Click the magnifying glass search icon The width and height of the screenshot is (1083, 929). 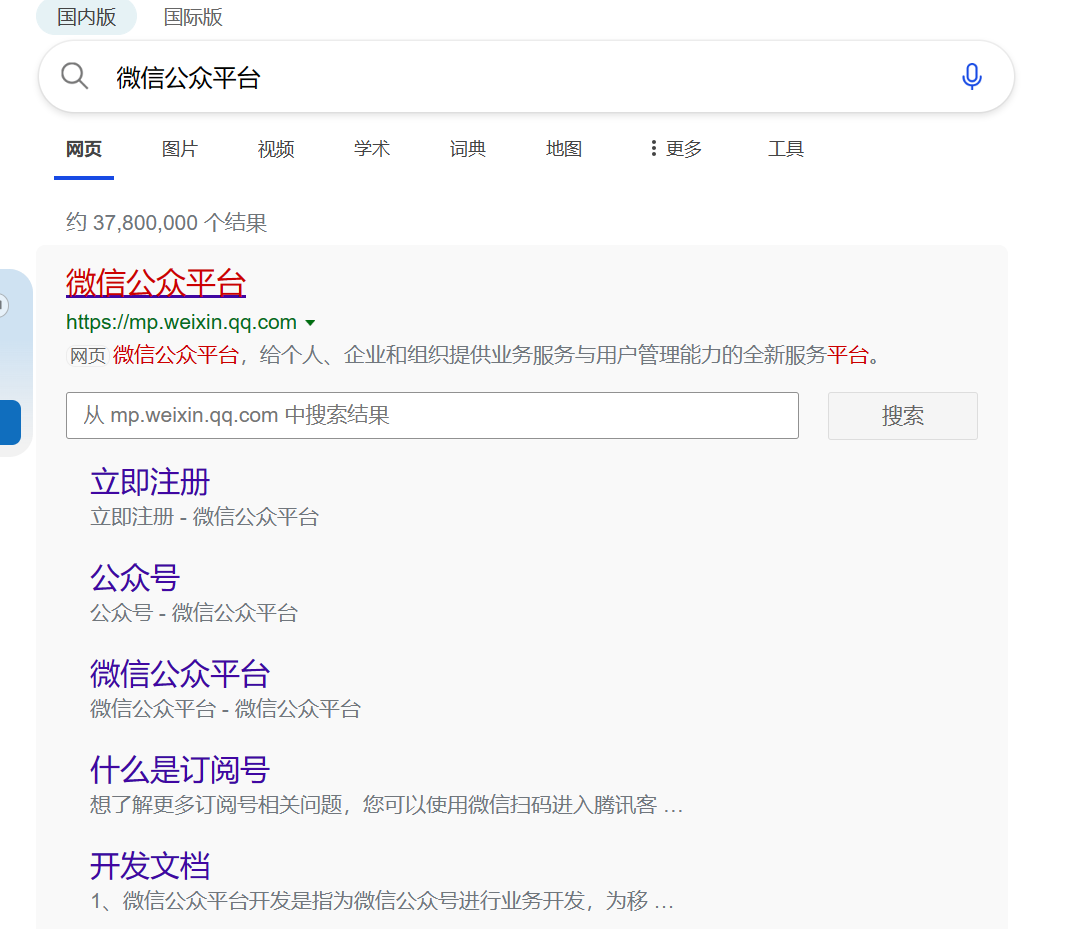[75, 76]
